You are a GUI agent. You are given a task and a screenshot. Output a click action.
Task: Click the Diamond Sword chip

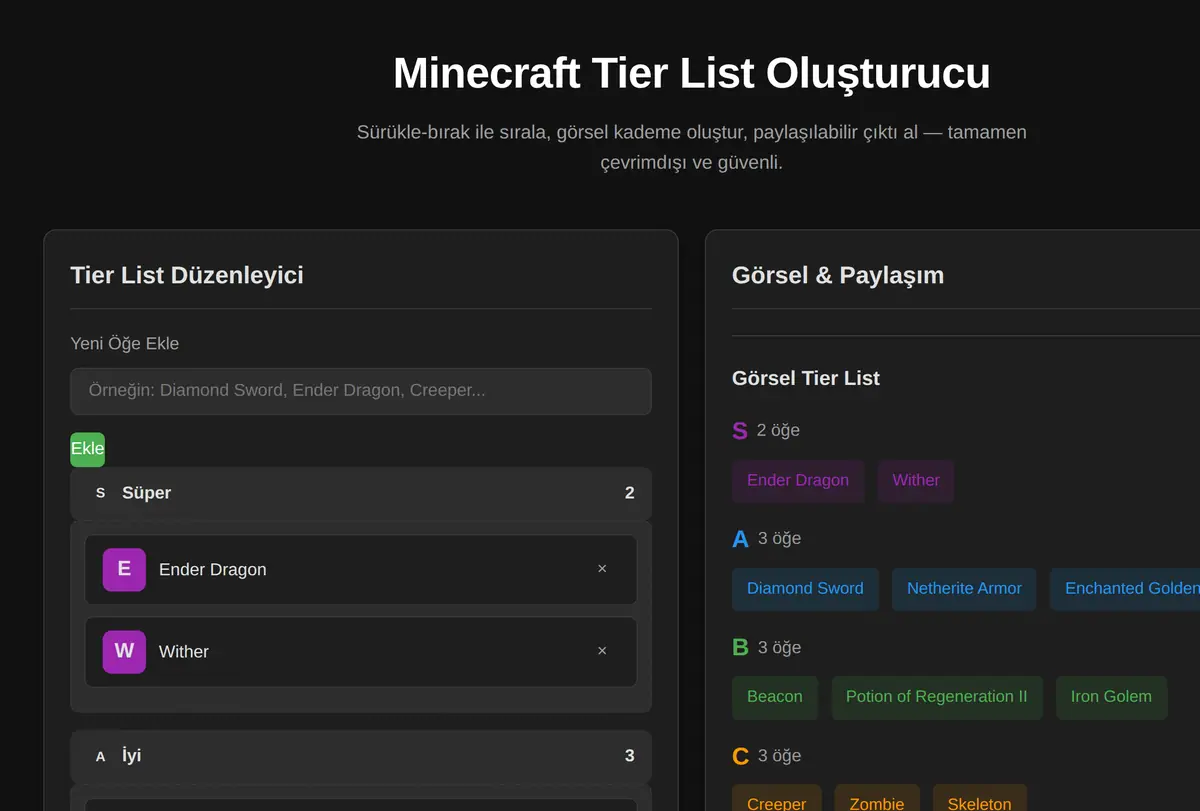tap(805, 589)
